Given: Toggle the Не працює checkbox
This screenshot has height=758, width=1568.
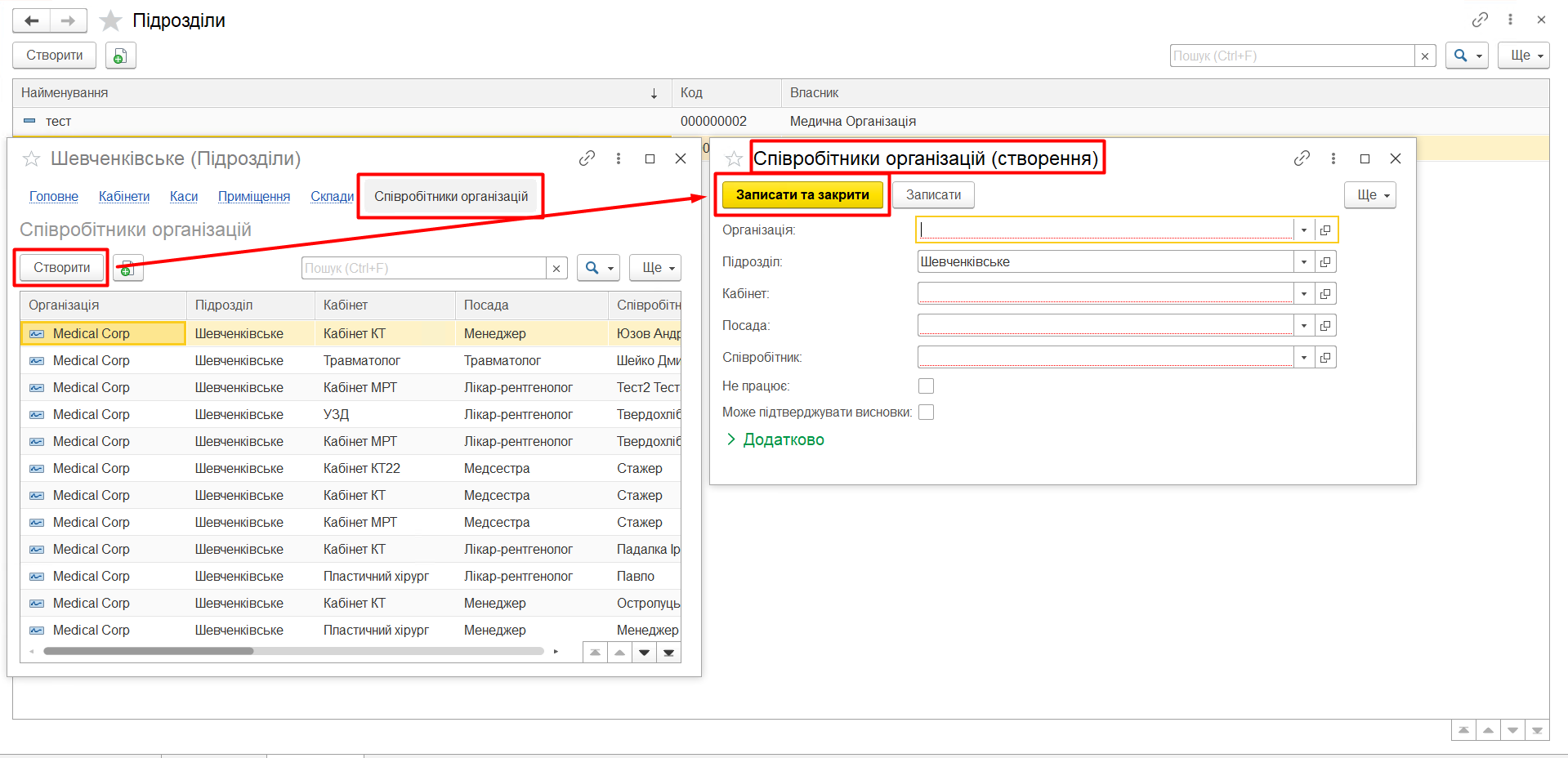Looking at the screenshot, I should (x=926, y=386).
